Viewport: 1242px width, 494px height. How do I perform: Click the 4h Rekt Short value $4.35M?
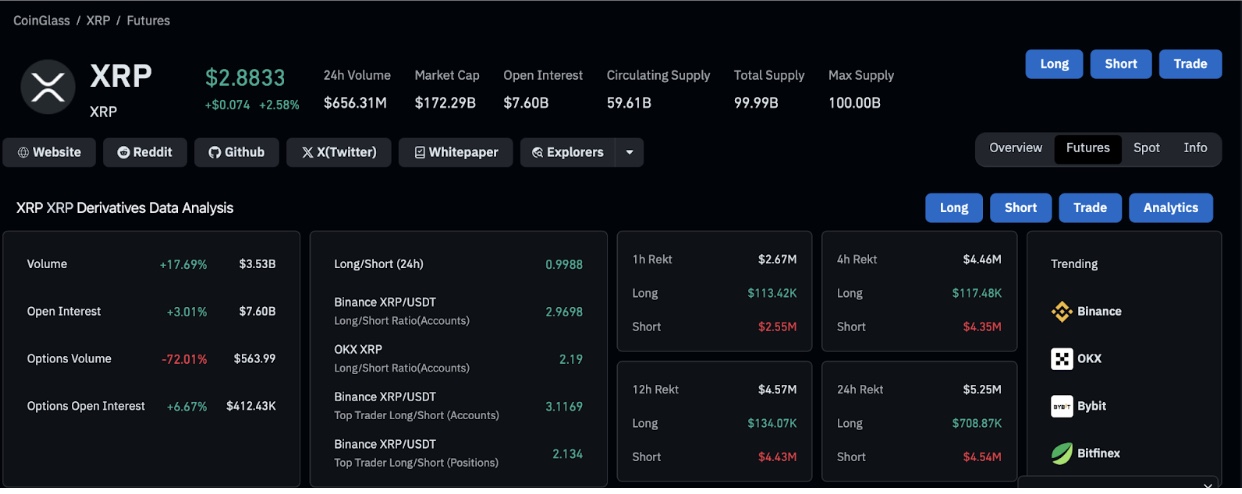click(982, 327)
